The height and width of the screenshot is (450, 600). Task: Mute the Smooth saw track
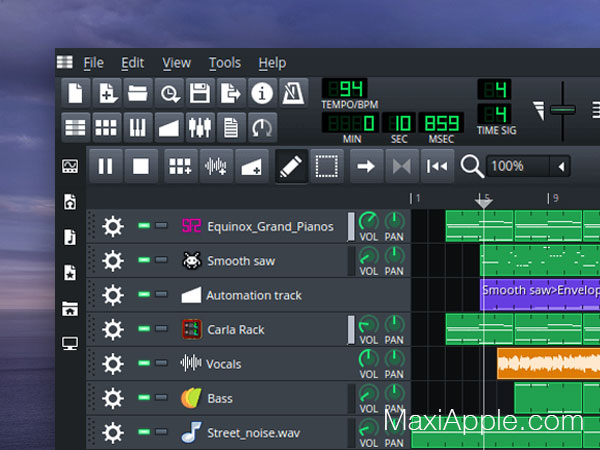[145, 261]
